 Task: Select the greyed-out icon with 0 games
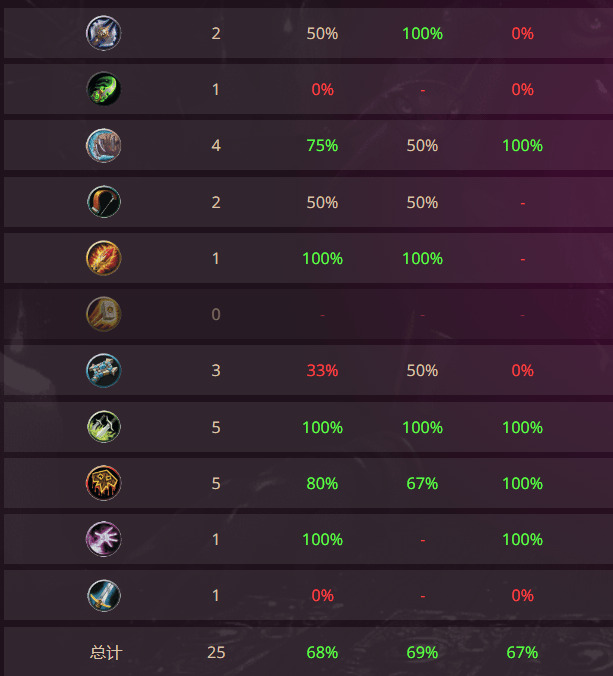tap(103, 314)
